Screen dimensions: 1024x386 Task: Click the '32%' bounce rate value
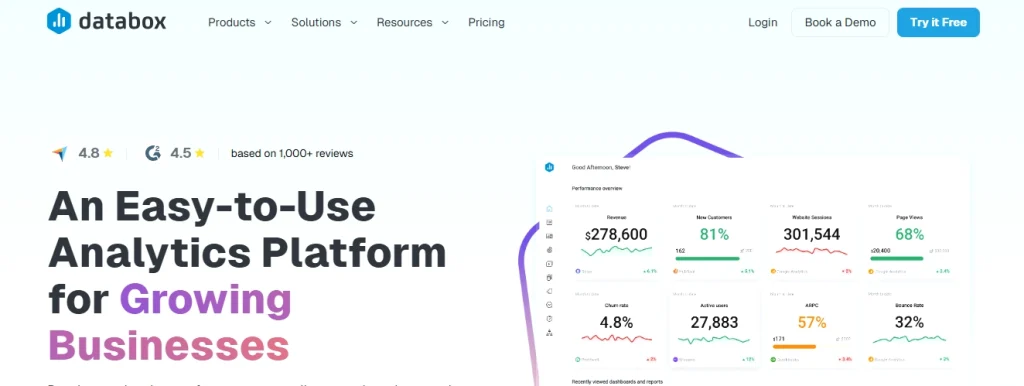(x=909, y=322)
